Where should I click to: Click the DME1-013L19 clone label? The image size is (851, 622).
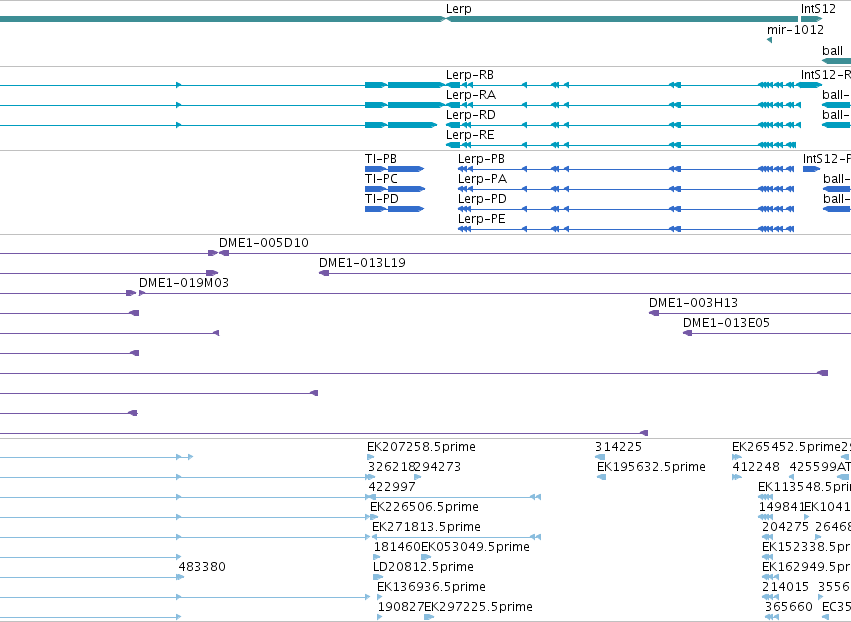point(362,263)
